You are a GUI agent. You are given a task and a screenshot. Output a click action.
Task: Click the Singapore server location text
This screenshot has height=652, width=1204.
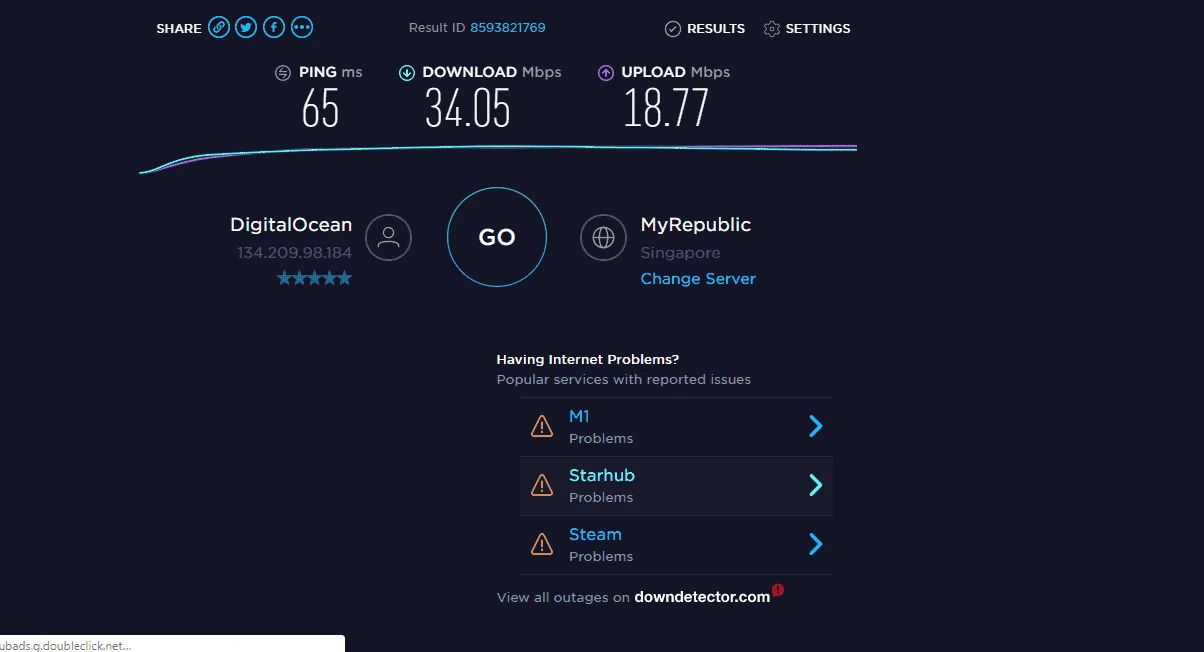(681, 253)
